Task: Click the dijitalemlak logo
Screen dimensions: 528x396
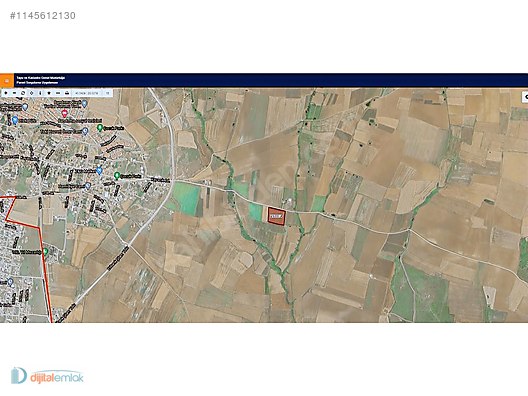Action: tap(47, 376)
